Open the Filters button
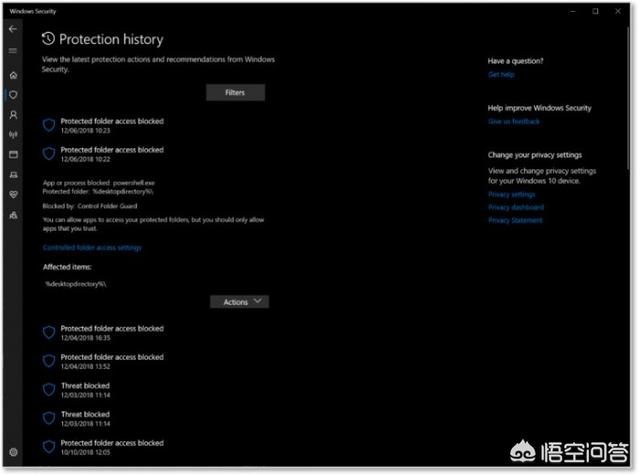Screen dimensions: 640x475 (235, 93)
